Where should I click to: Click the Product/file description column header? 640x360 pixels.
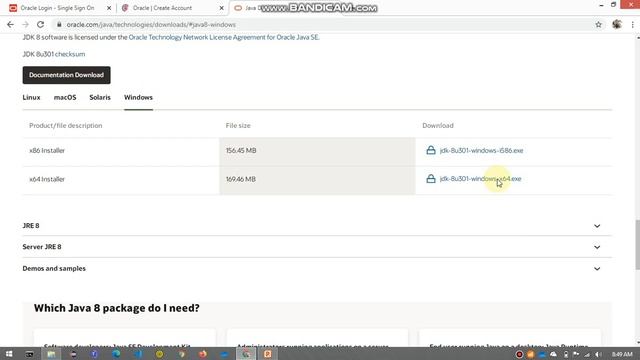tap(66, 125)
